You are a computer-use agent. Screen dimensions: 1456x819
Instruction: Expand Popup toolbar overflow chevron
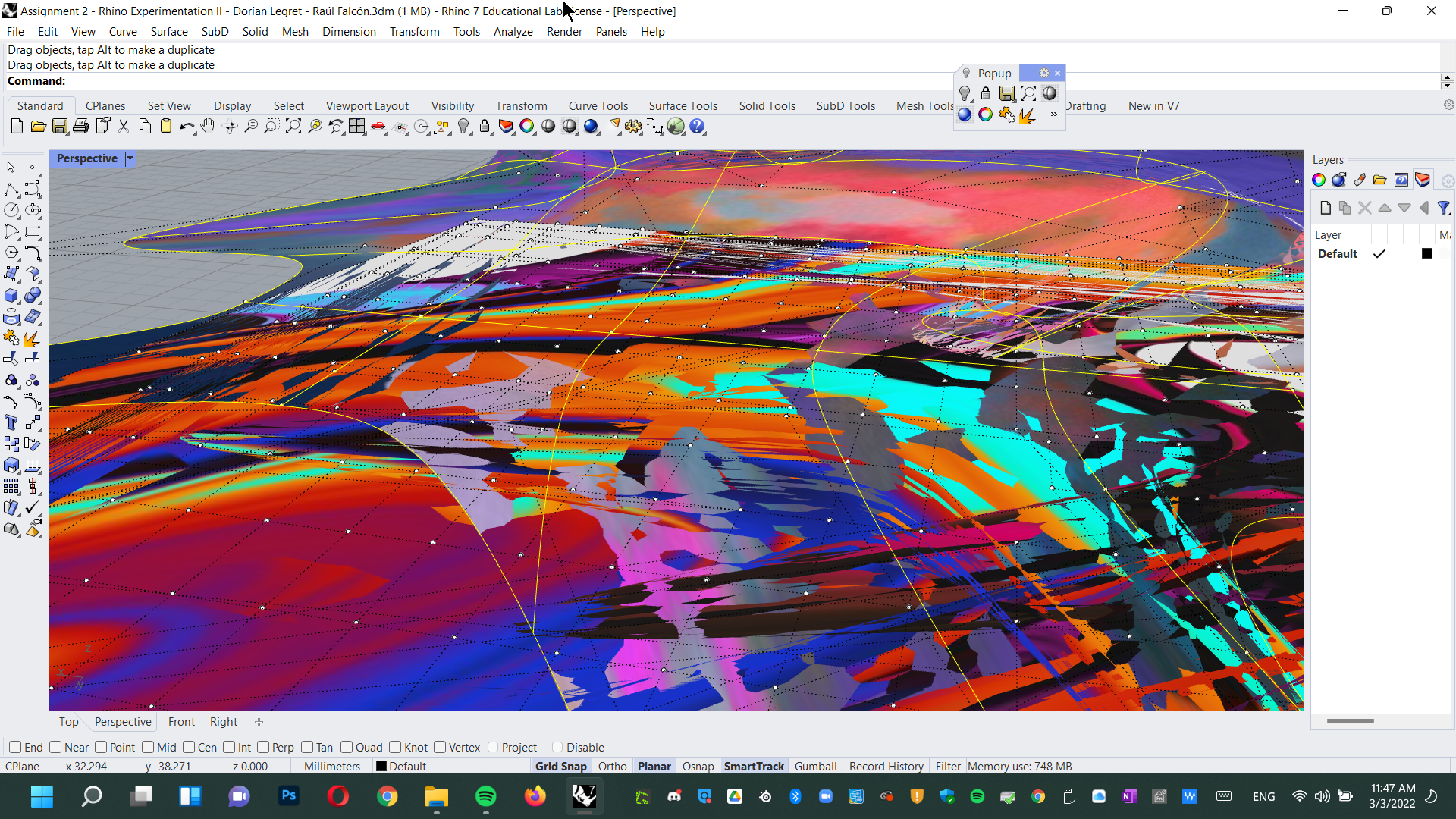[1053, 115]
